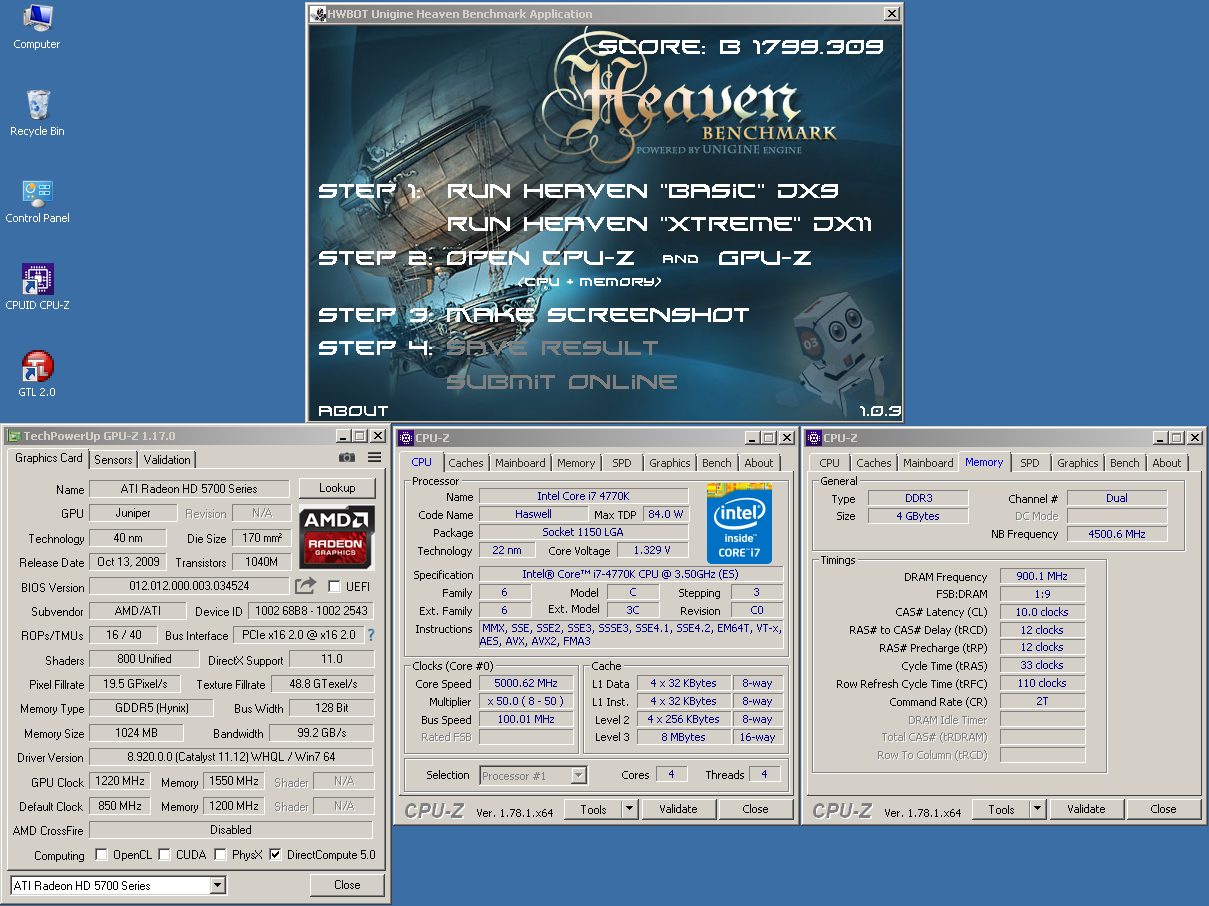Click Validate in CPU-Z CPU window
This screenshot has height=906, width=1209.
(x=678, y=809)
